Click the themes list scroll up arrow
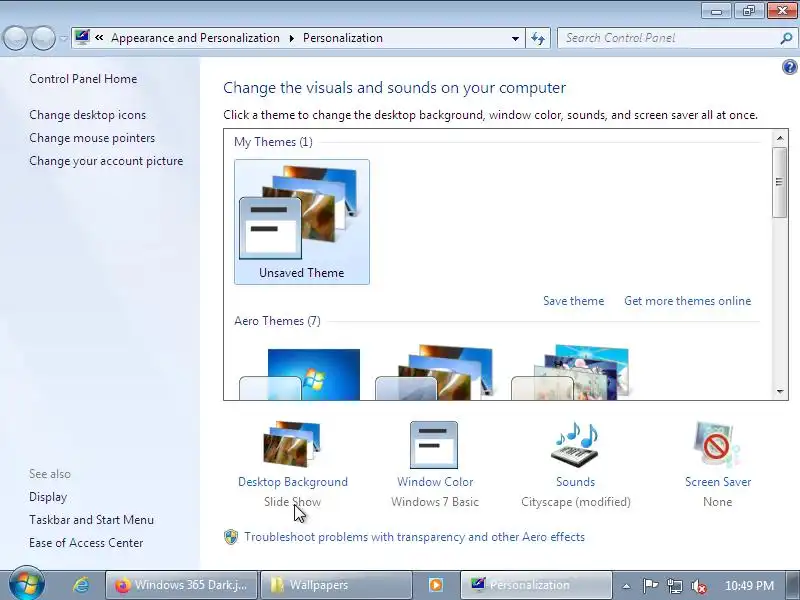800x600 pixels. (x=780, y=138)
